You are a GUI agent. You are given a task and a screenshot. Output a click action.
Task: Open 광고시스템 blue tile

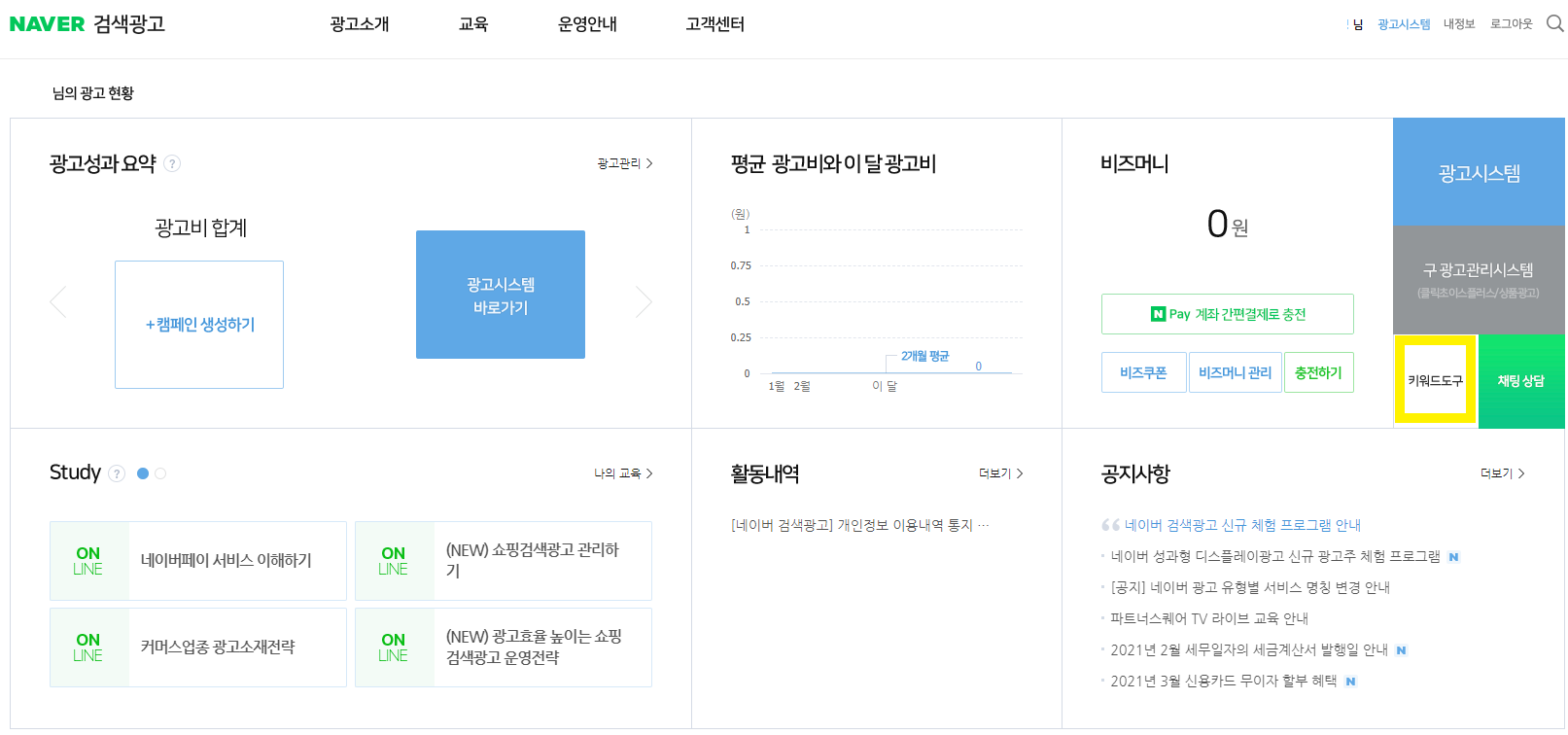1479,172
